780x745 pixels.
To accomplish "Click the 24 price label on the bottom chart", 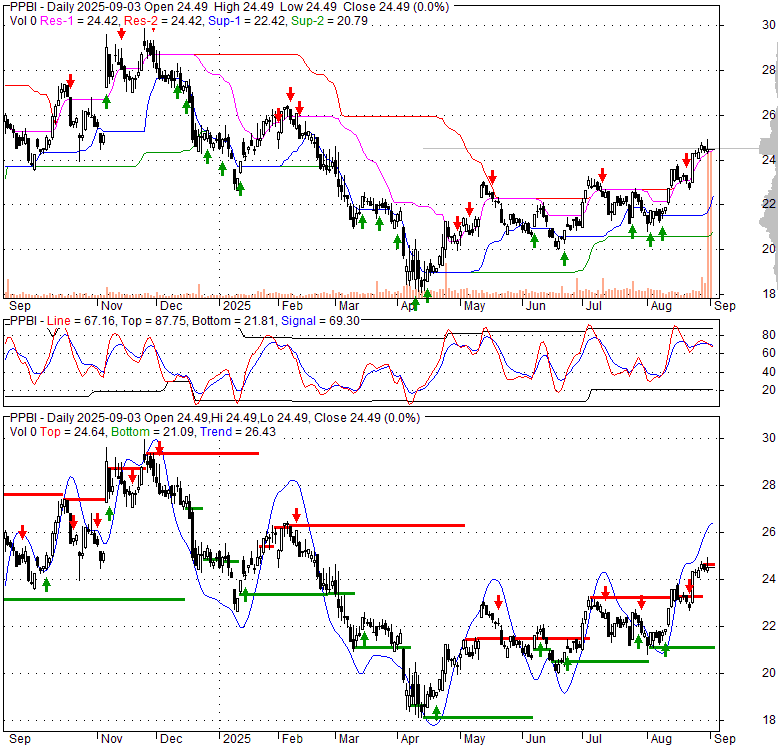I will (769, 578).
